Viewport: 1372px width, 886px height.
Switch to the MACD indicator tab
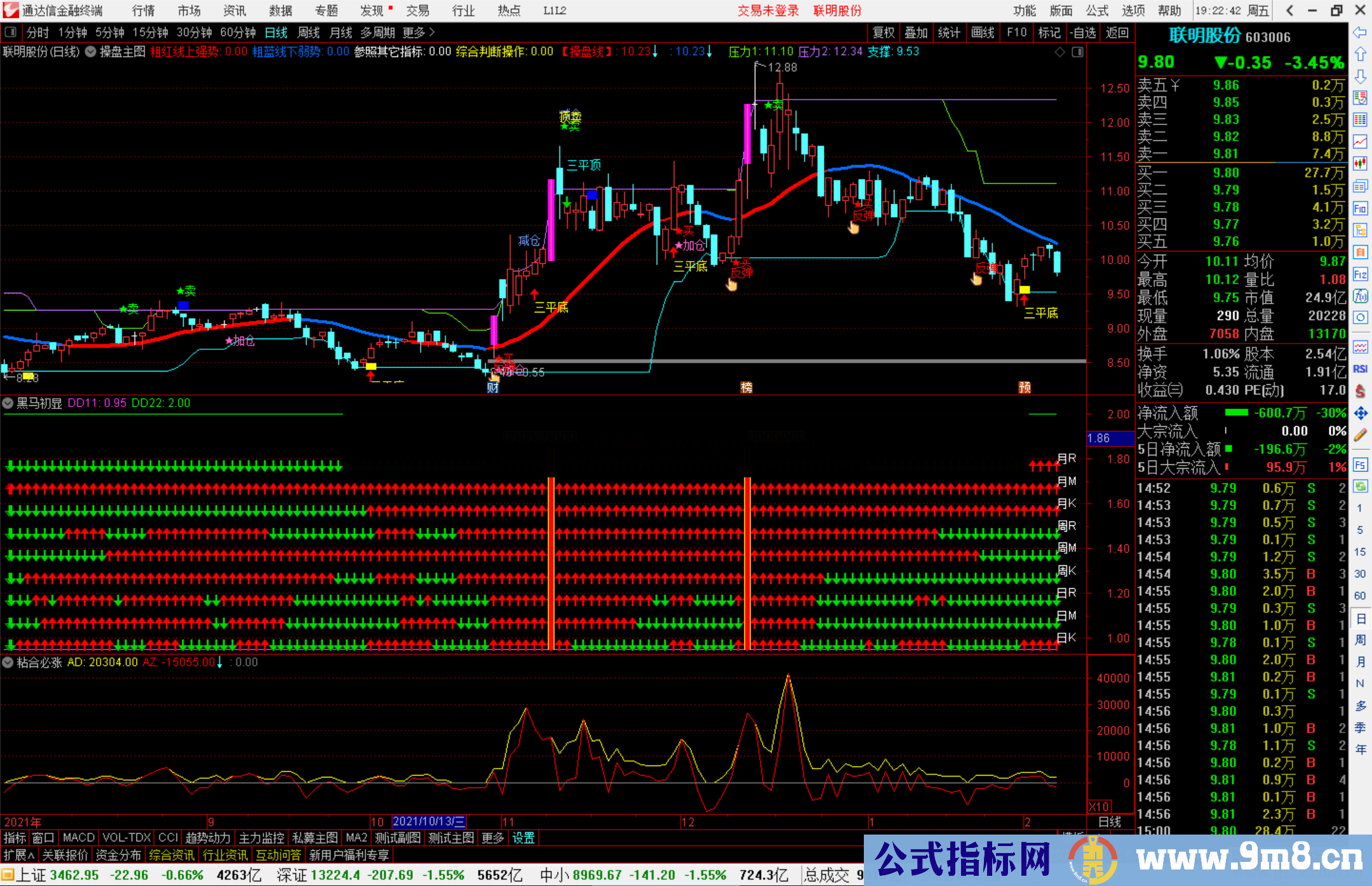(79, 838)
